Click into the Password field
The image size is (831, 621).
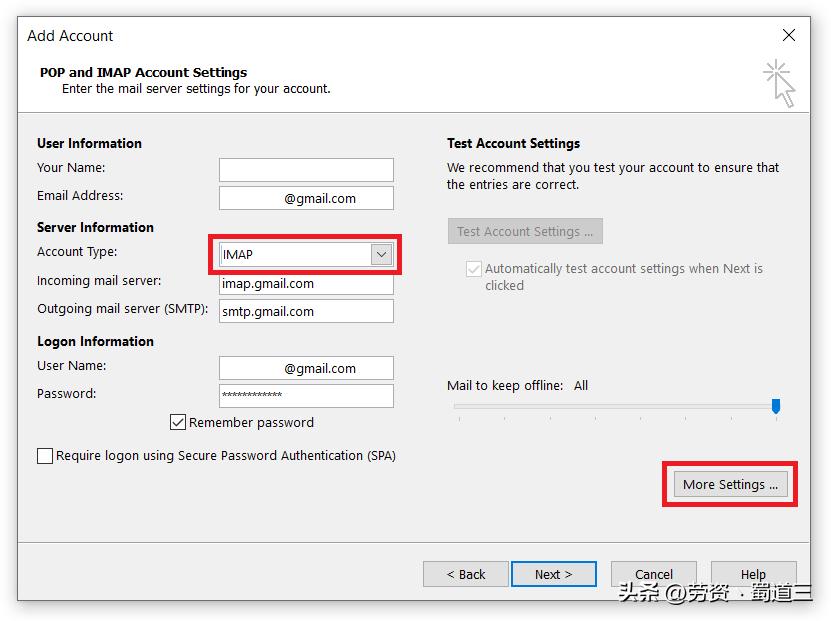[x=305, y=395]
